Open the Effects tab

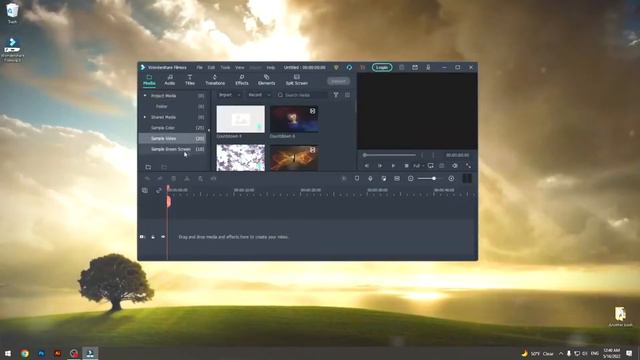click(x=242, y=80)
